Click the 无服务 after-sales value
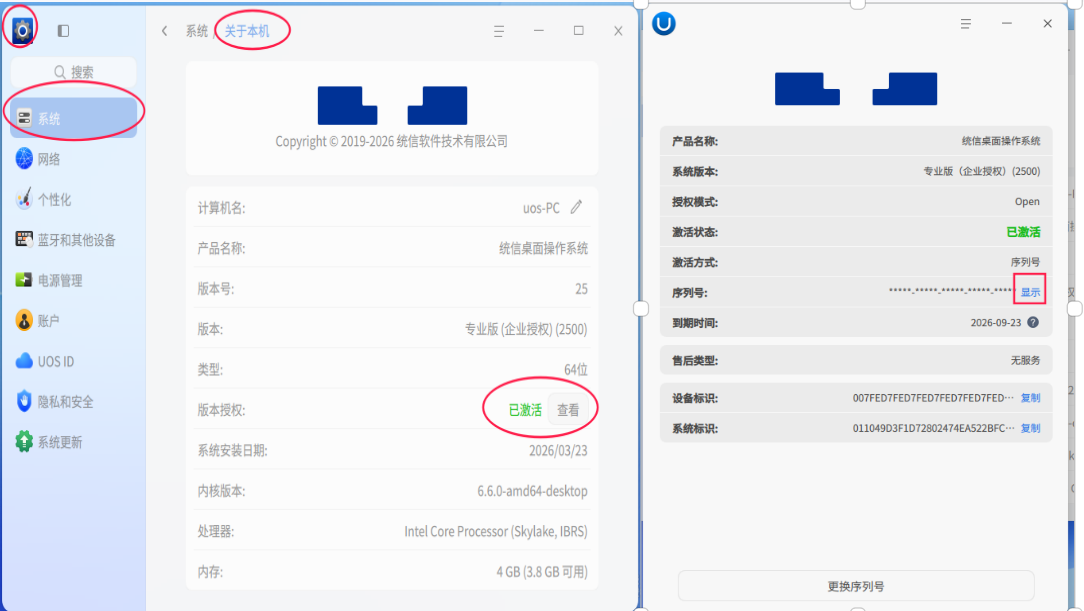1084x611 pixels. [1025, 361]
